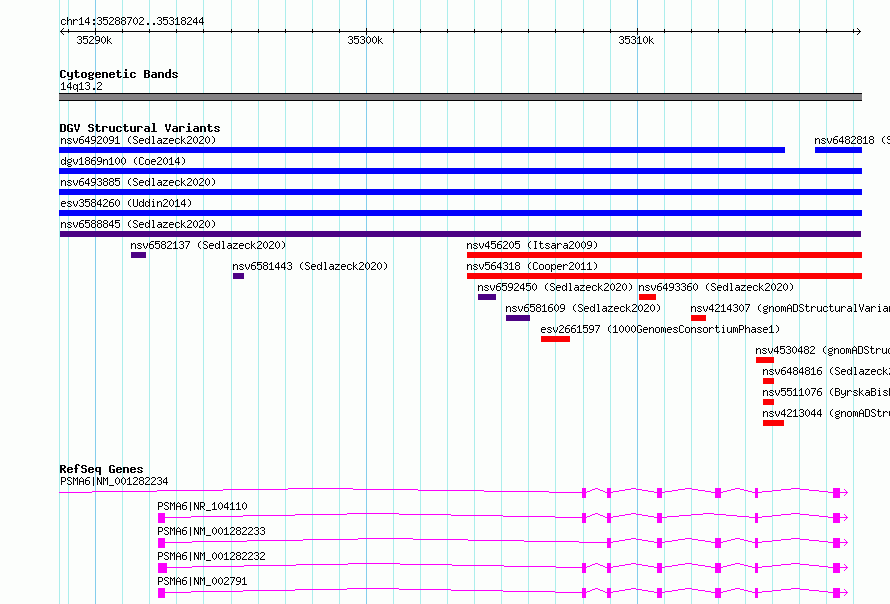
Task: Click the 35310k ruler label
Action: [636, 40]
